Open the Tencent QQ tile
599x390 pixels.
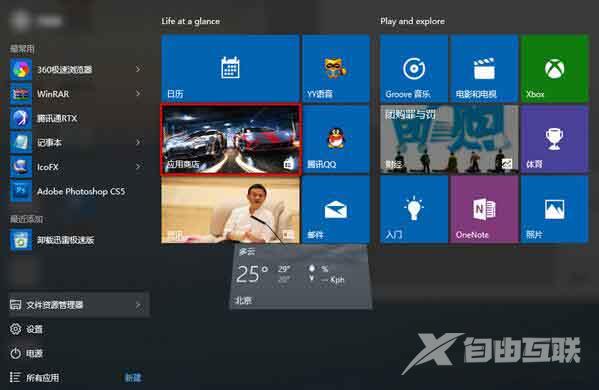[x=336, y=139]
